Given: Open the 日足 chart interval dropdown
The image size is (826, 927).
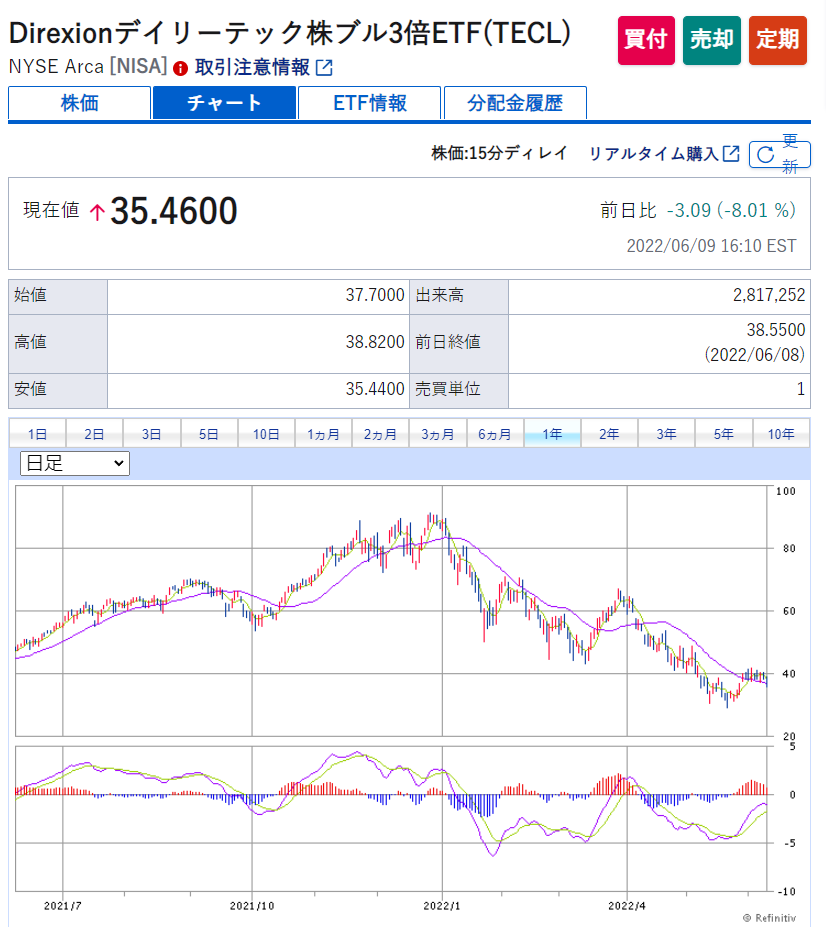Looking at the screenshot, I should click(75, 463).
